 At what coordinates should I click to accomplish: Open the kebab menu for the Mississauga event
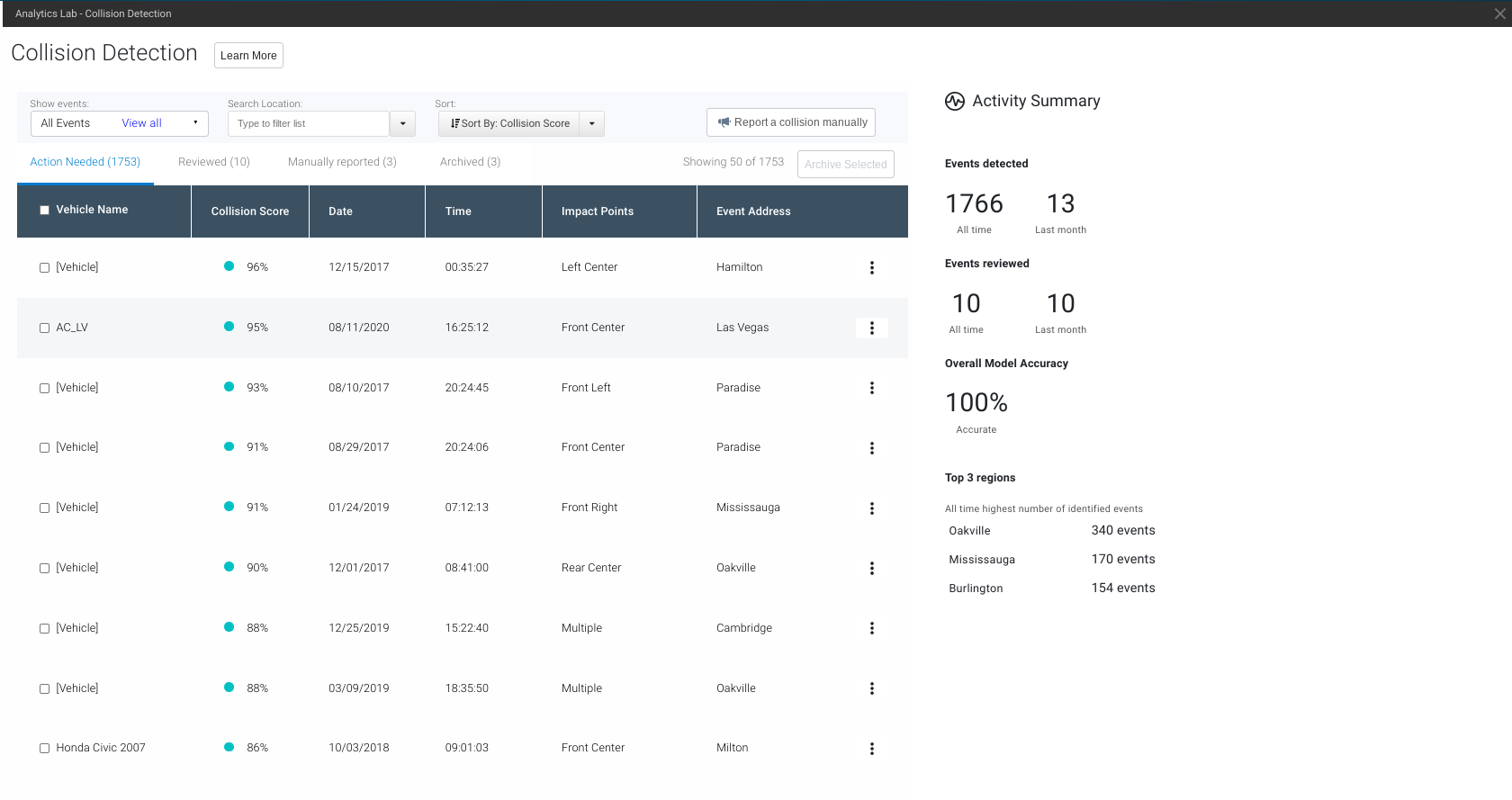click(871, 508)
